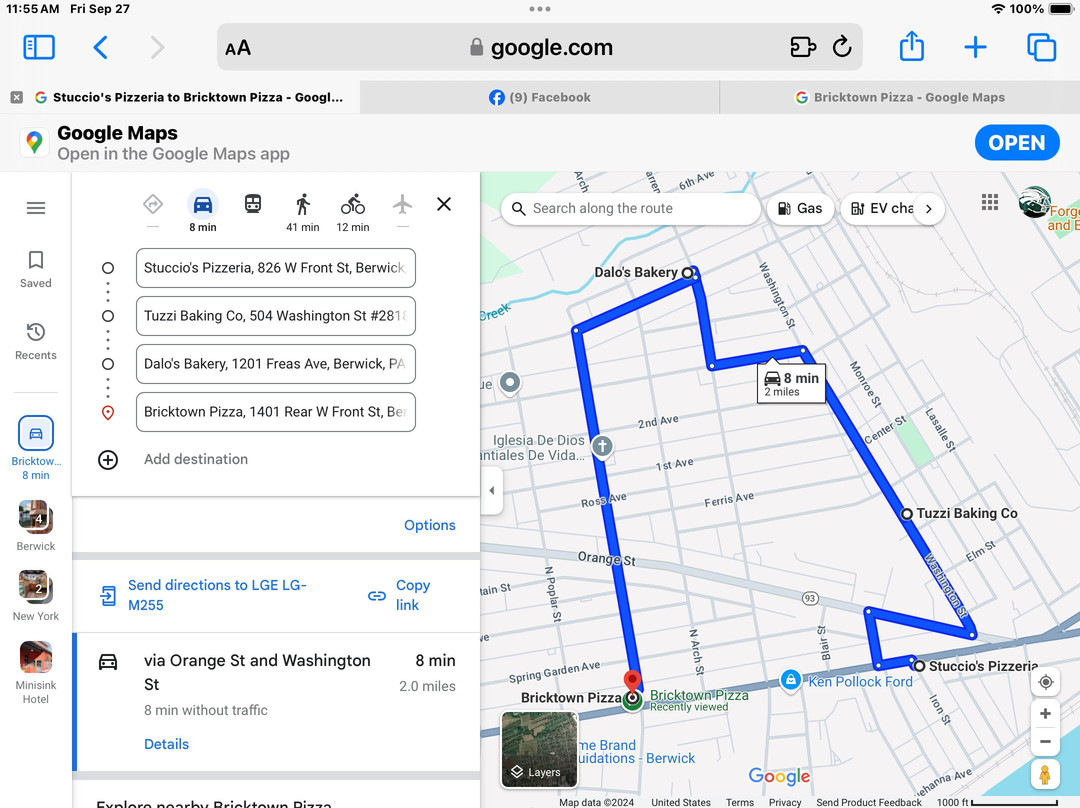Select cycling mode, 12 min

(353, 212)
